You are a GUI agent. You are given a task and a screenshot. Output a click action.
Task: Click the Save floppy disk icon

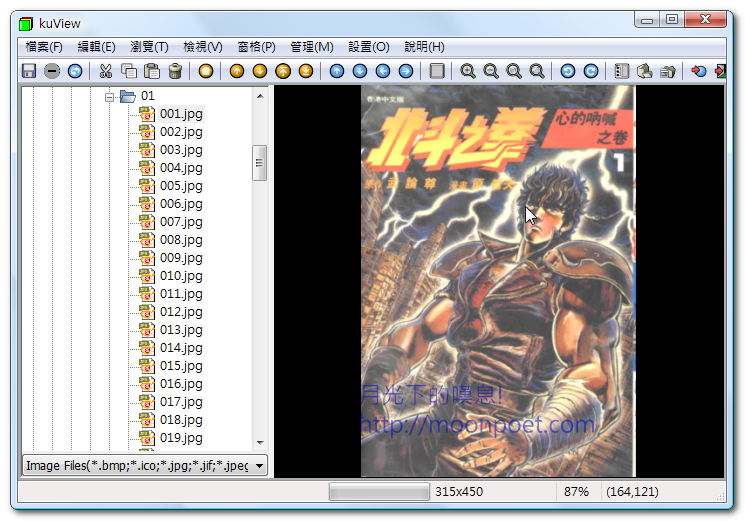[x=29, y=71]
